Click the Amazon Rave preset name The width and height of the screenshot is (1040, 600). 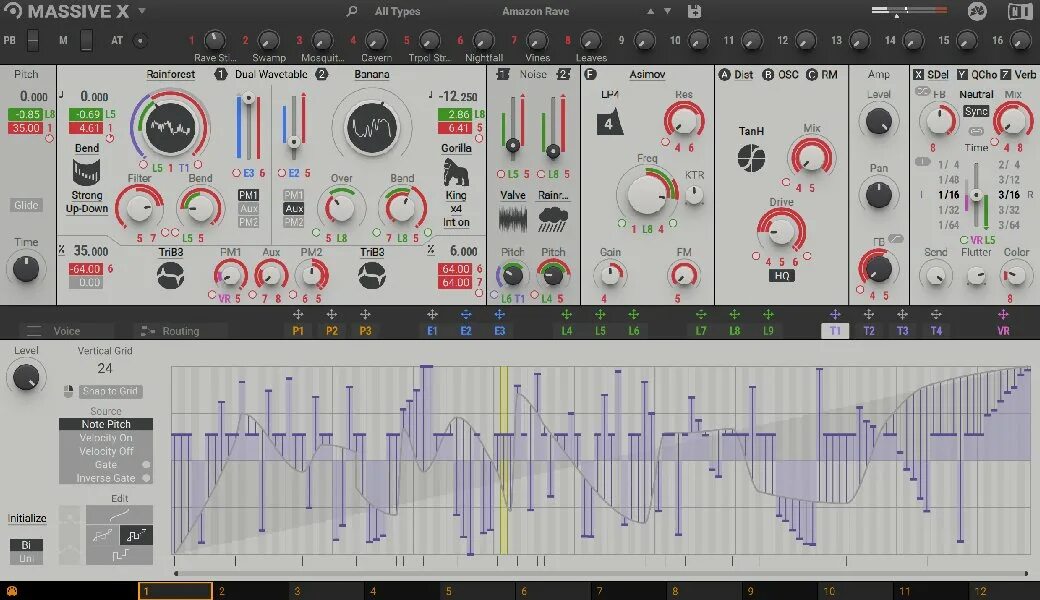click(x=535, y=11)
